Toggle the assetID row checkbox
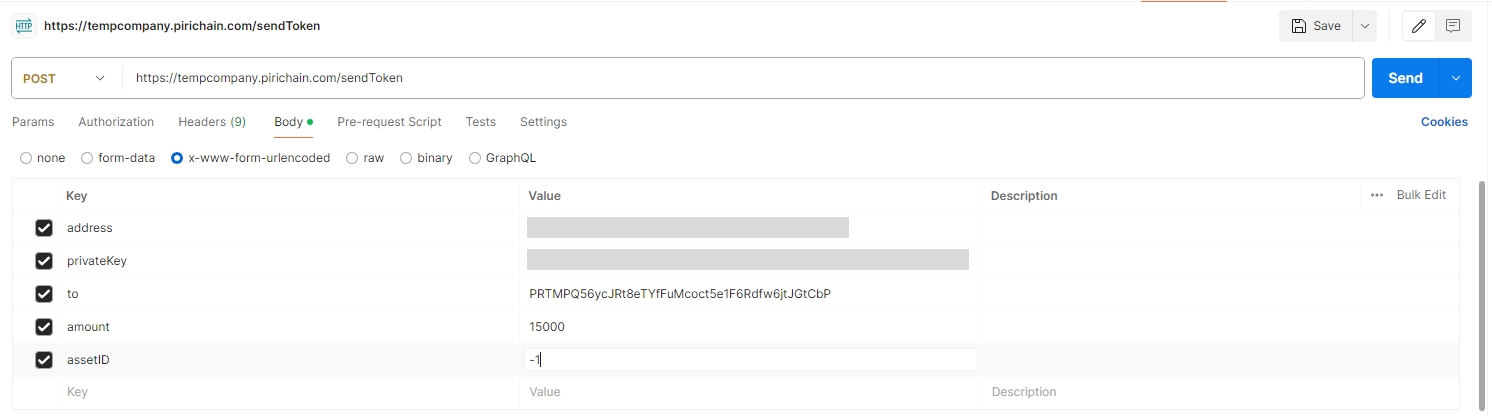The width and height of the screenshot is (1492, 416). click(44, 360)
